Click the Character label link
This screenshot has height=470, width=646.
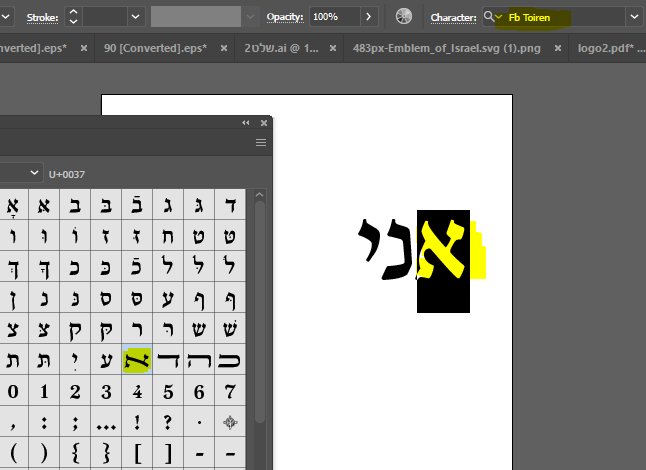click(453, 18)
